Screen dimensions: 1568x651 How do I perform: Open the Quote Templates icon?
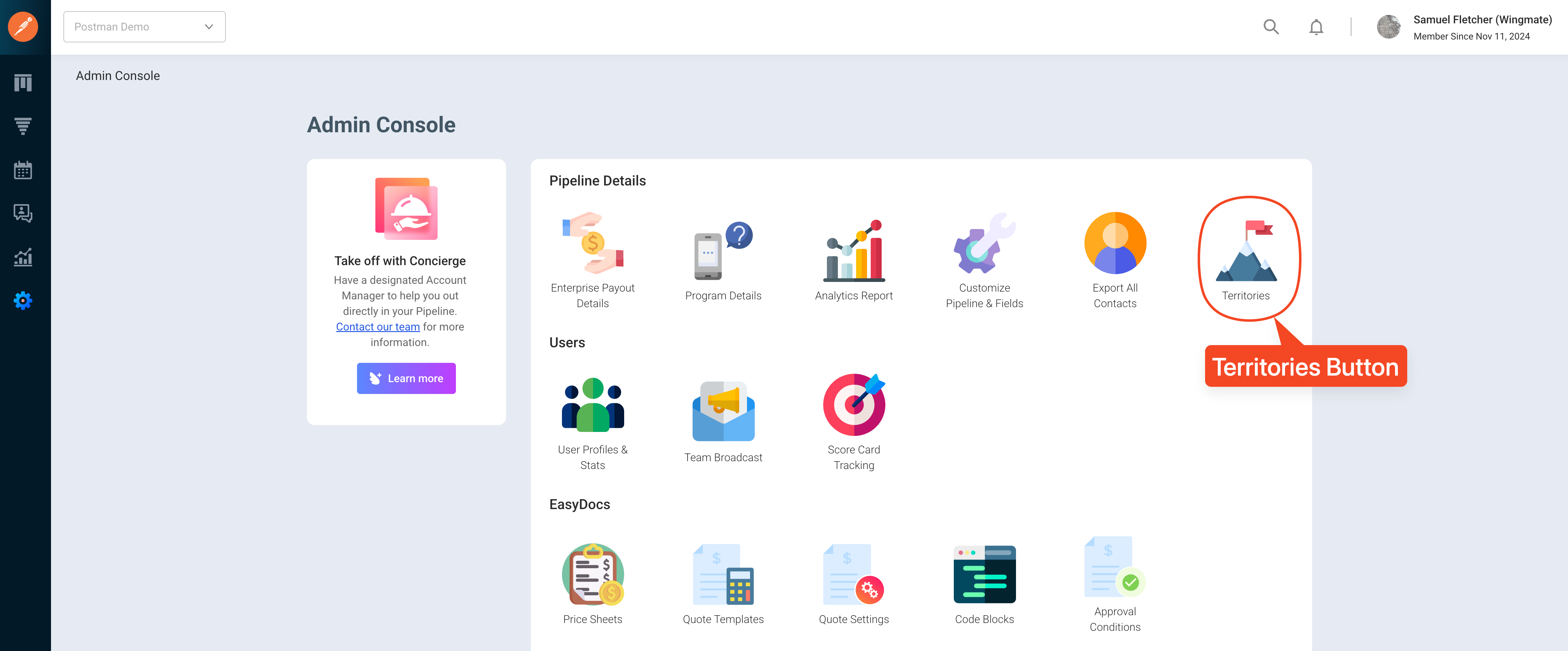tap(723, 574)
